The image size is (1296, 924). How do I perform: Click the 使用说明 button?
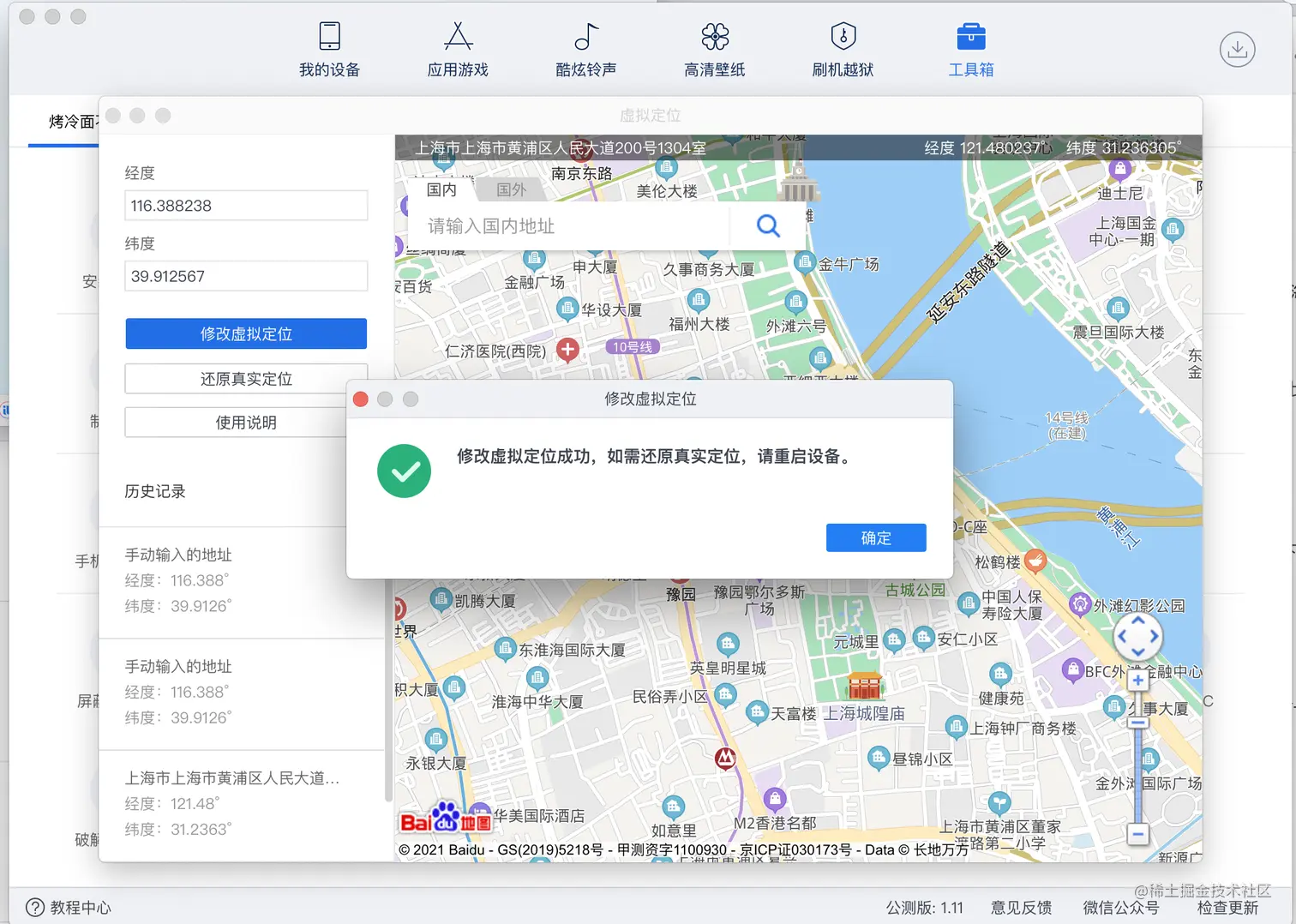tap(246, 423)
